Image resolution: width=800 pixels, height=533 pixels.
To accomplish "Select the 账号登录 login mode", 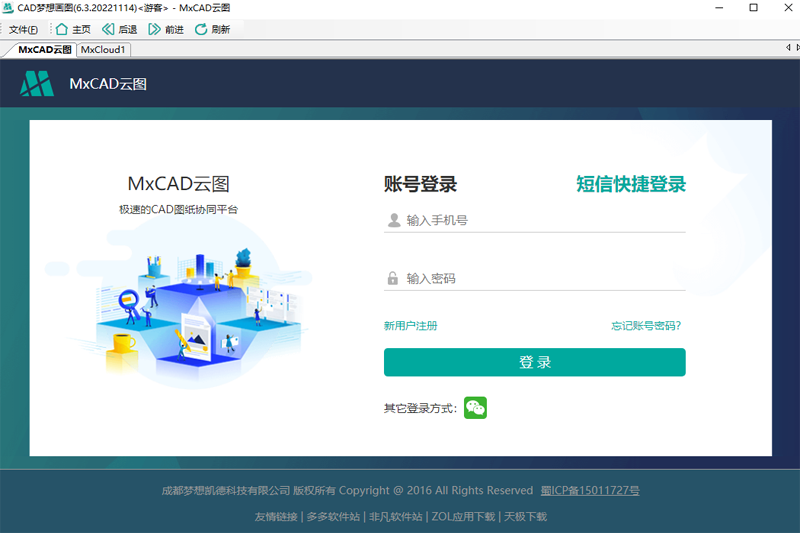I will coord(420,184).
